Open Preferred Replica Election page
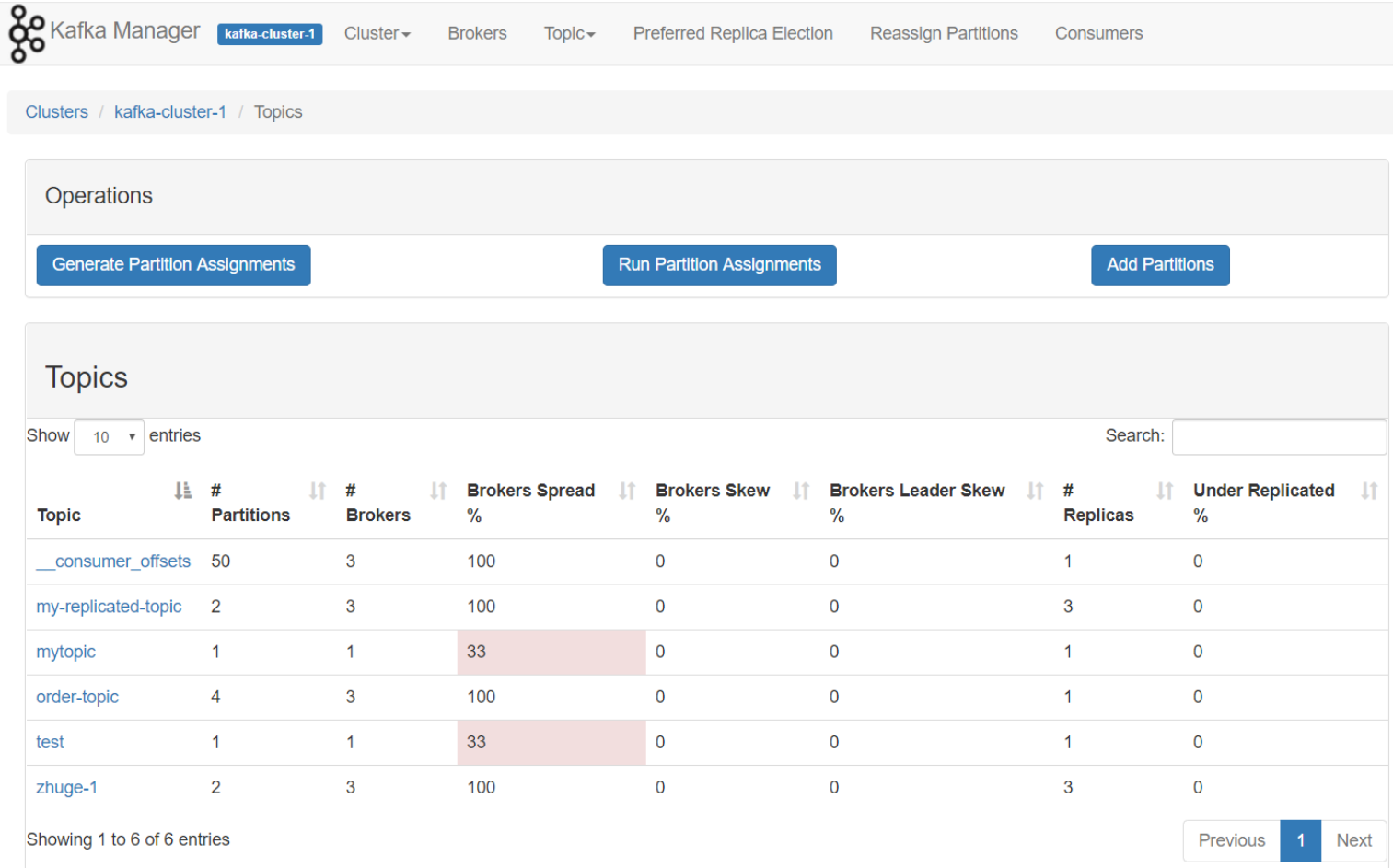1393x868 pixels. (x=733, y=33)
